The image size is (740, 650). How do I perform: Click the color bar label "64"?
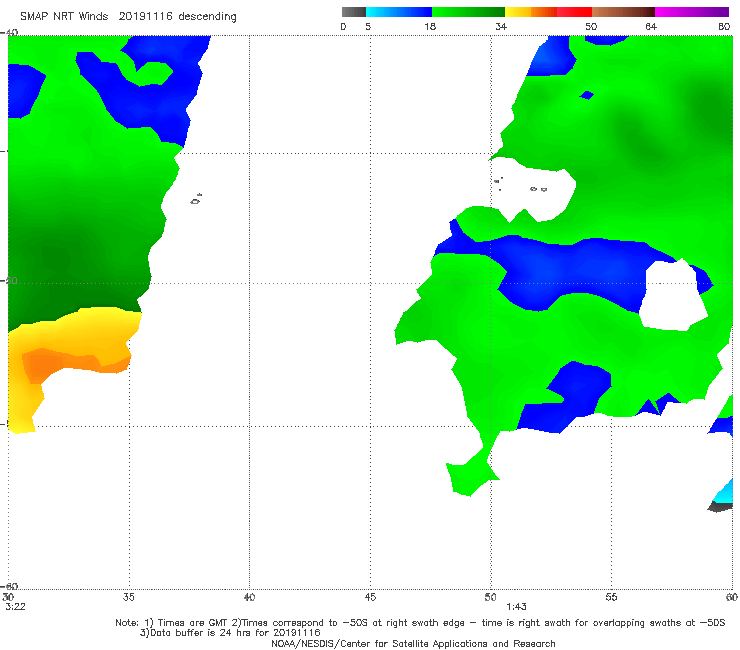651,27
